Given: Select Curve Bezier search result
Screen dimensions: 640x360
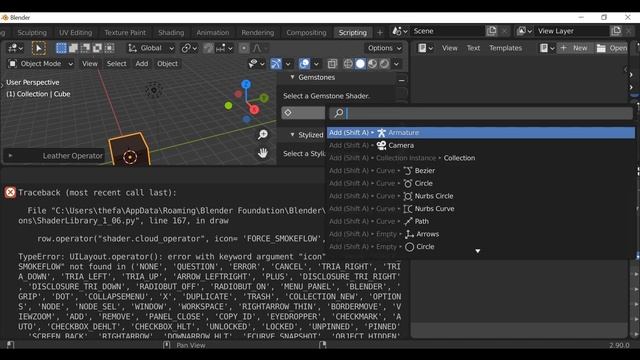Looking at the screenshot, I should coord(481,171).
